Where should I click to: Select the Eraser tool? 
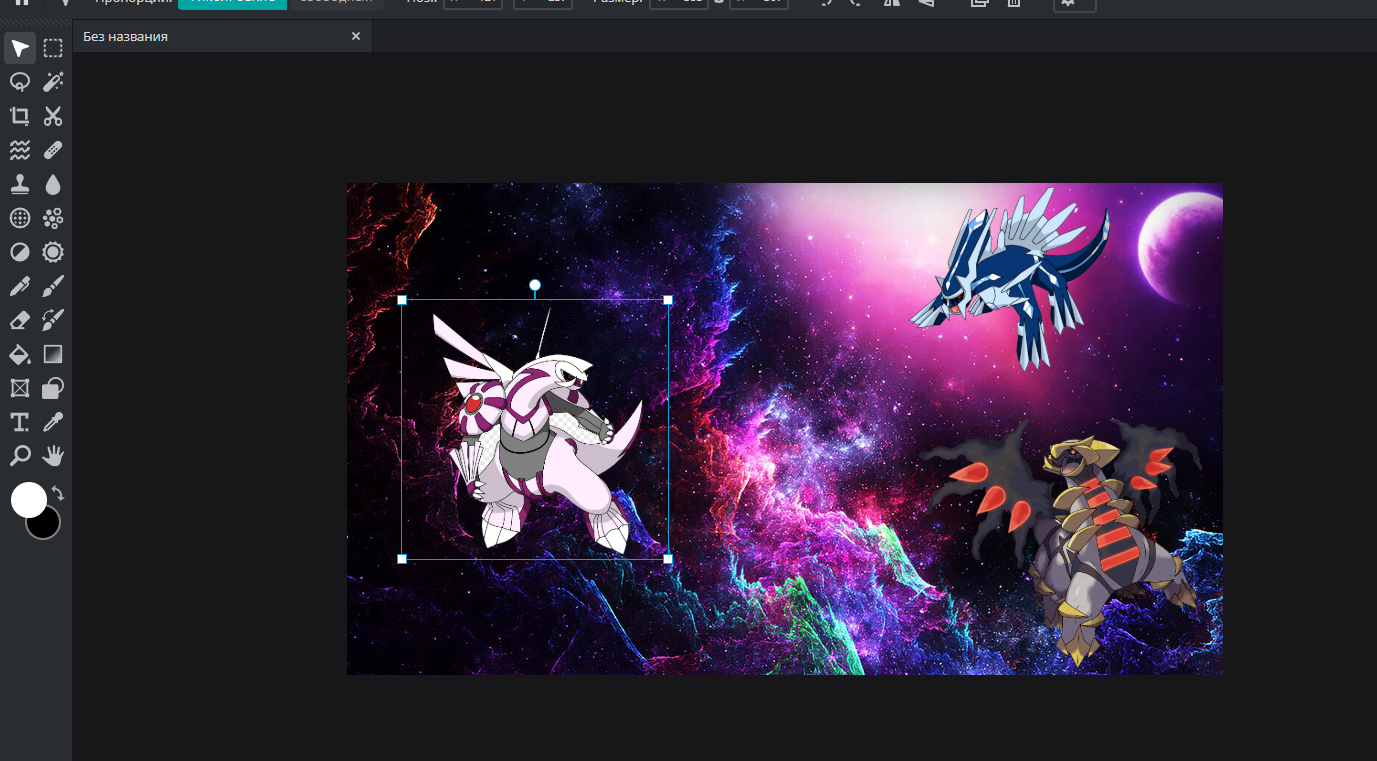click(20, 320)
